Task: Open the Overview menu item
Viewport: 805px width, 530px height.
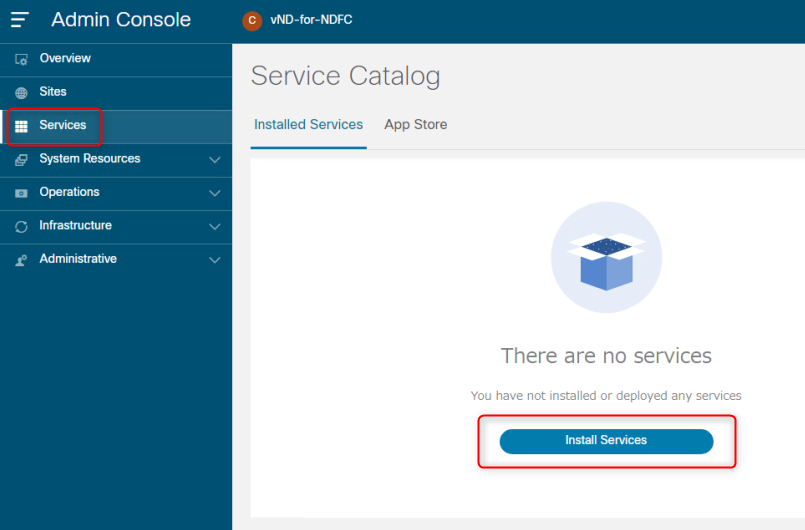Action: coord(116,60)
